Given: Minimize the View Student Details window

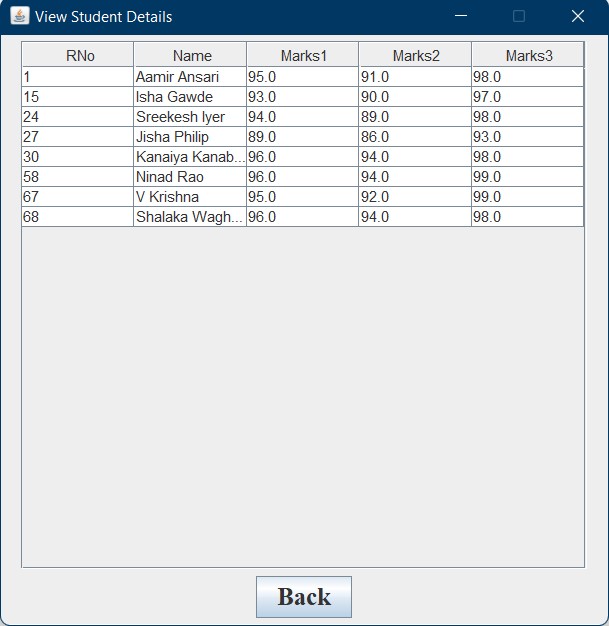Looking at the screenshot, I should 461,16.
